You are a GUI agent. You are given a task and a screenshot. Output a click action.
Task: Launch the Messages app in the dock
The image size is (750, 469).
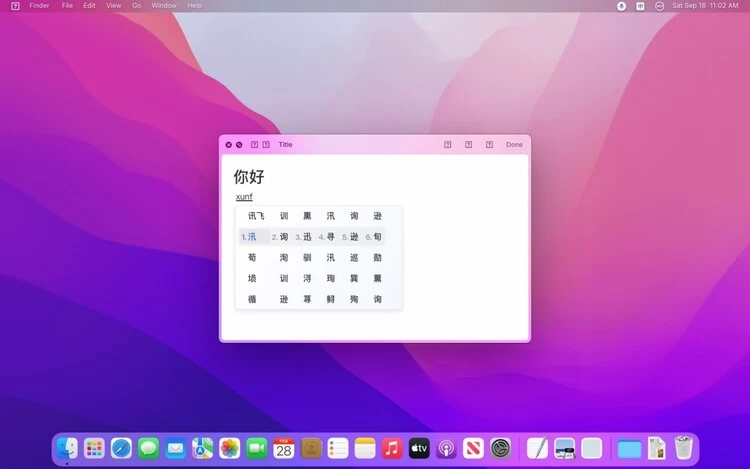click(x=148, y=448)
